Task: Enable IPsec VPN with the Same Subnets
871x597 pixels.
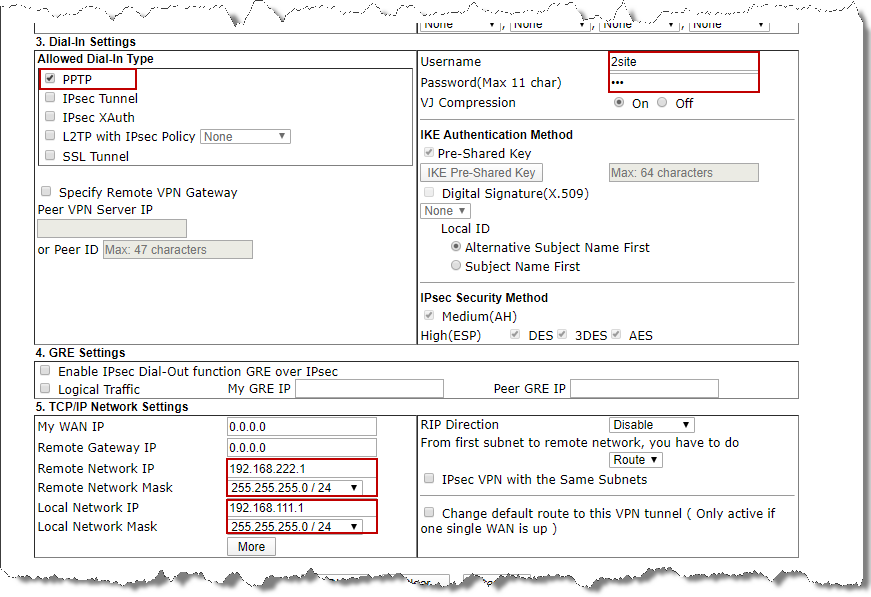Action: point(429,479)
